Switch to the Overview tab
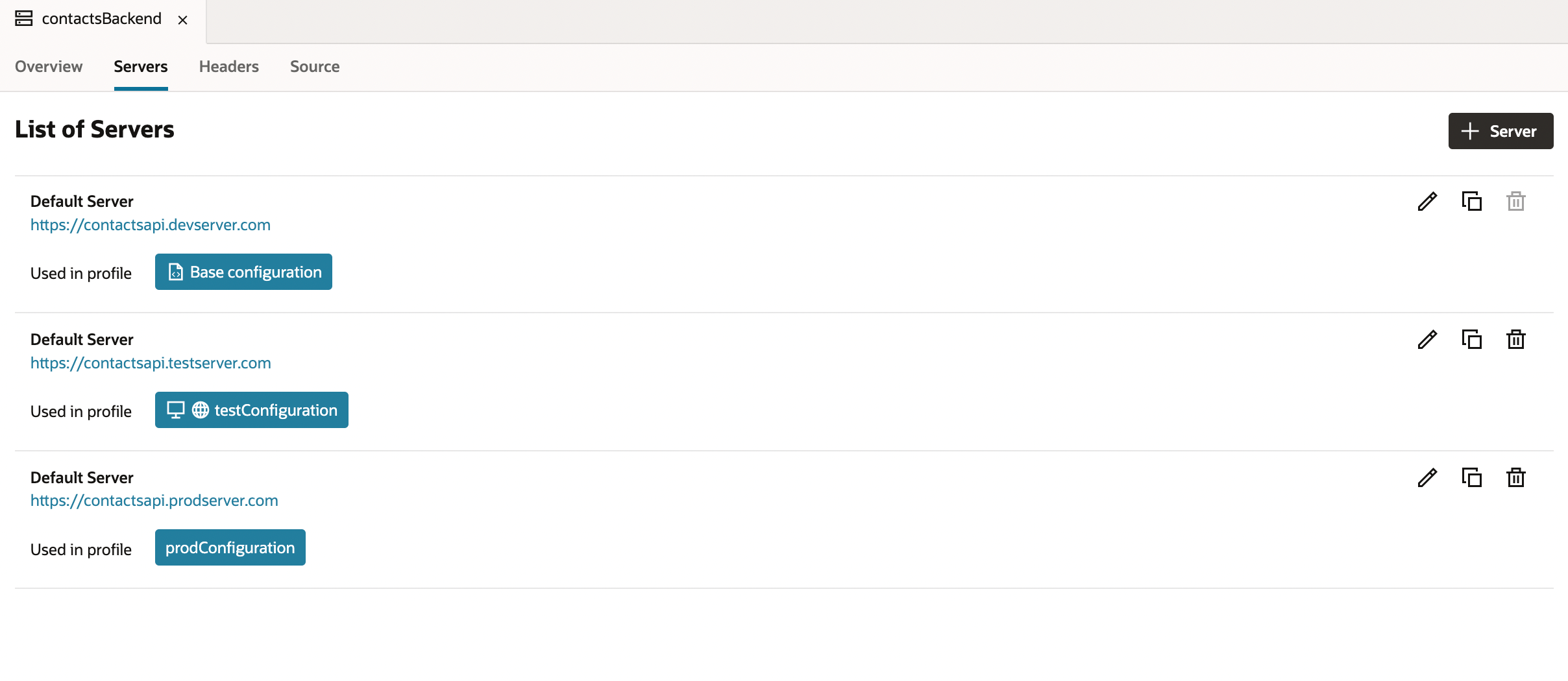 pyautogui.click(x=48, y=67)
